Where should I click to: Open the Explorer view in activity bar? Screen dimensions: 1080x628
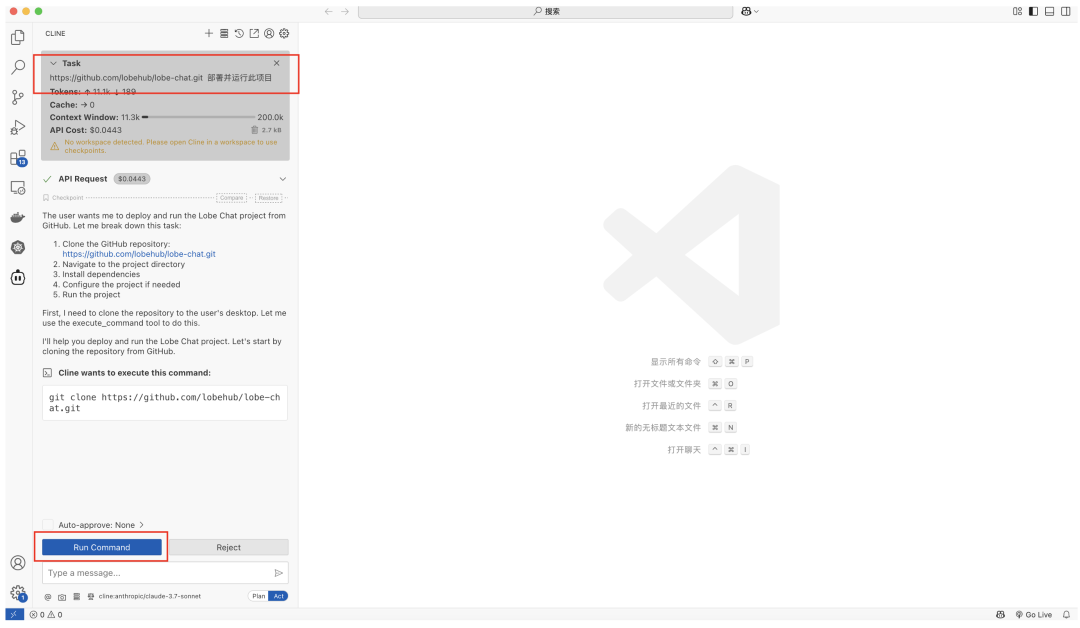18,37
